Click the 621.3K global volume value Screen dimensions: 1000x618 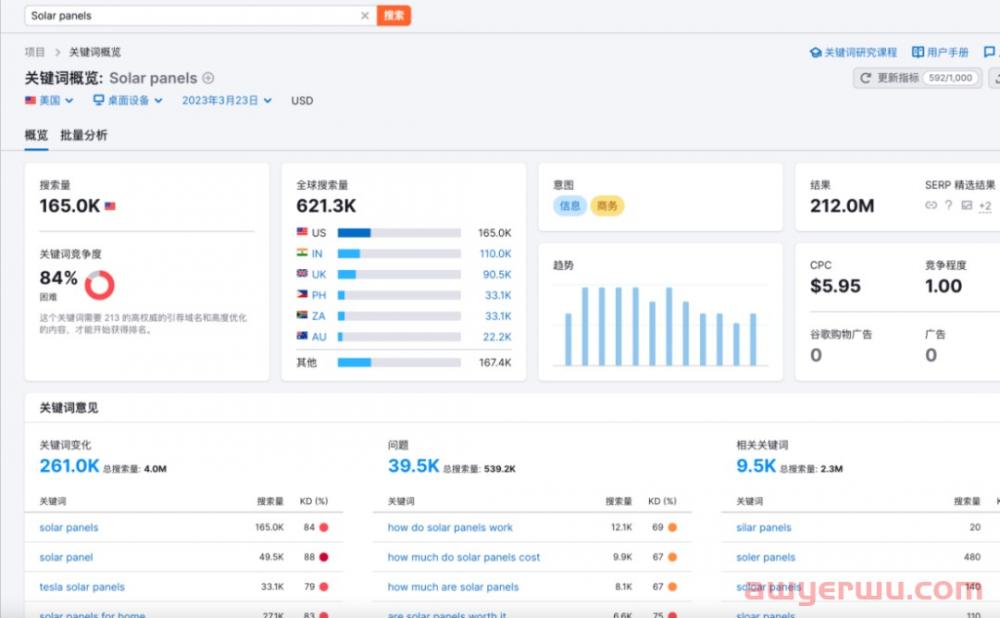326,206
